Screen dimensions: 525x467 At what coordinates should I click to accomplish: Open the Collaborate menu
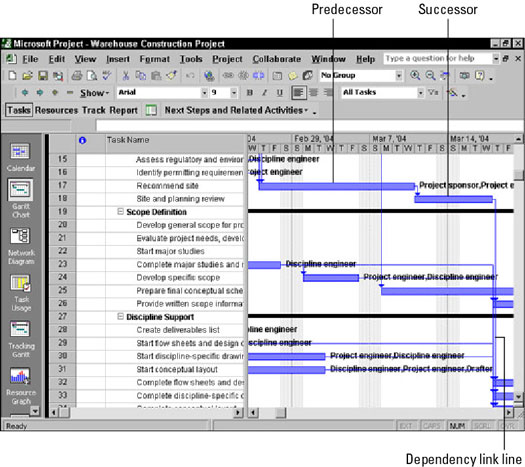(x=277, y=59)
